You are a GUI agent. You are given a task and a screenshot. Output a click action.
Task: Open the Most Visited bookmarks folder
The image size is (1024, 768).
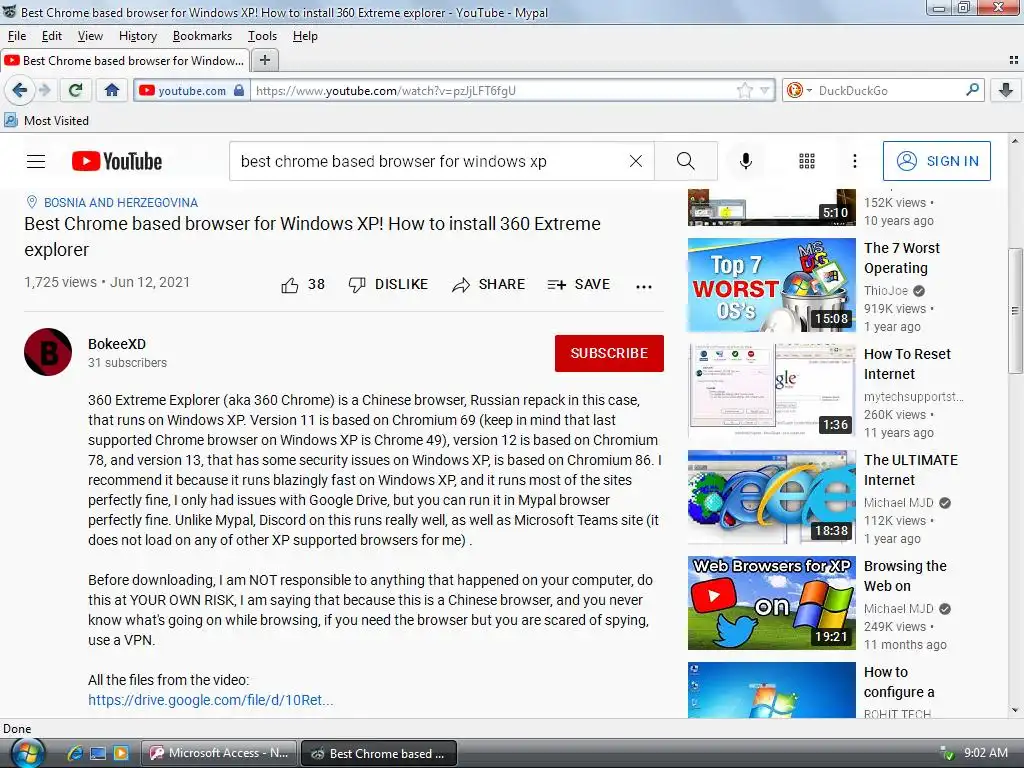(46, 120)
